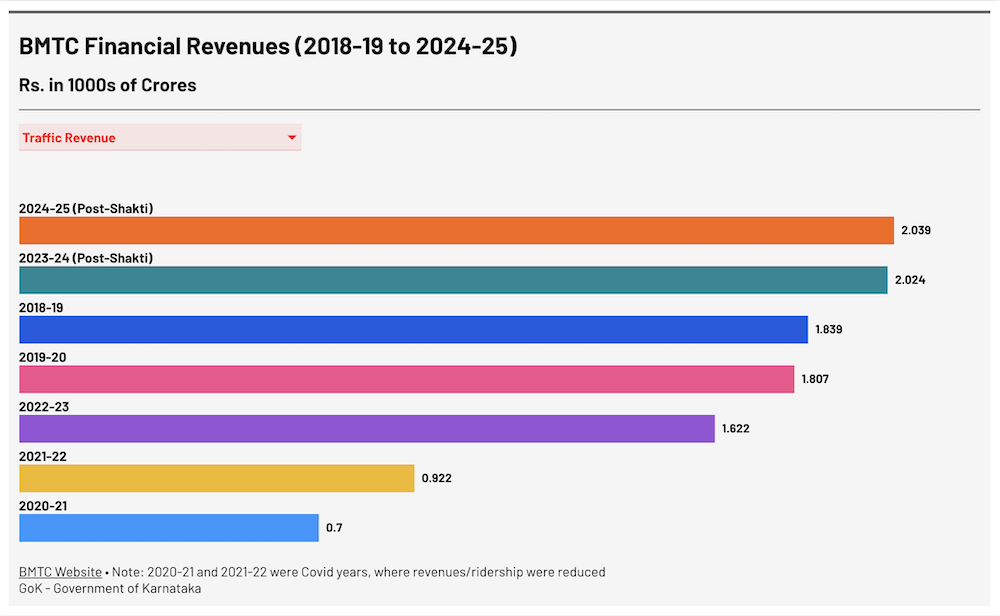Click the teal 2023-24 bar

[453, 280]
